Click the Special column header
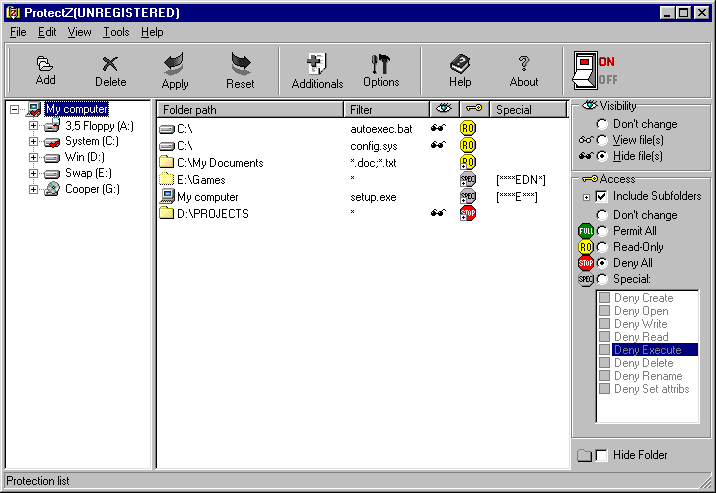The image size is (716, 493). (528, 110)
